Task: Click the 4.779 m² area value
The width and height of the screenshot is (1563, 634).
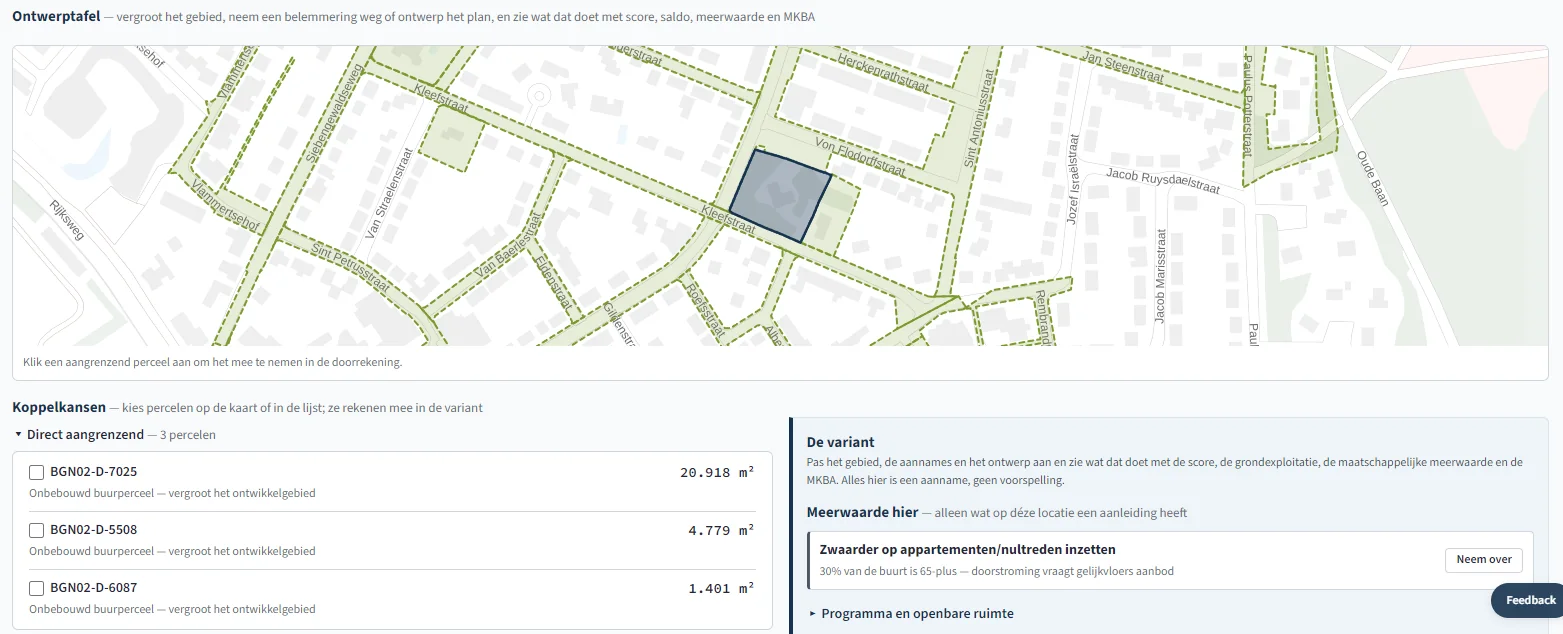Action: [721, 530]
